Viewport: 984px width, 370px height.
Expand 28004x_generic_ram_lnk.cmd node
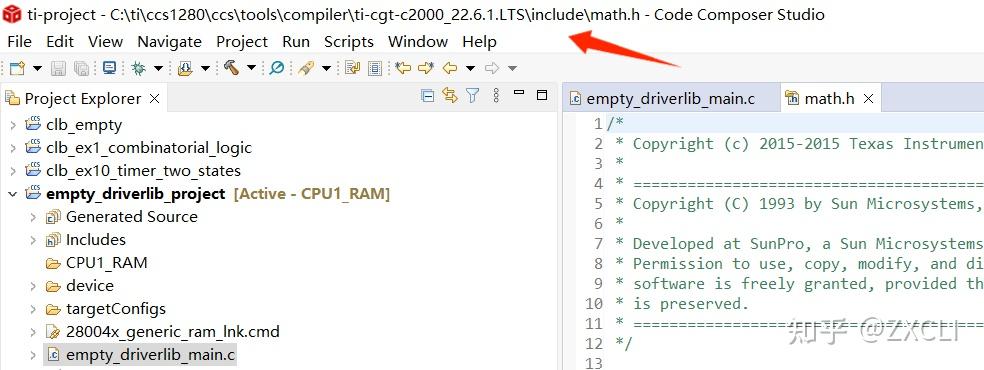(x=33, y=332)
